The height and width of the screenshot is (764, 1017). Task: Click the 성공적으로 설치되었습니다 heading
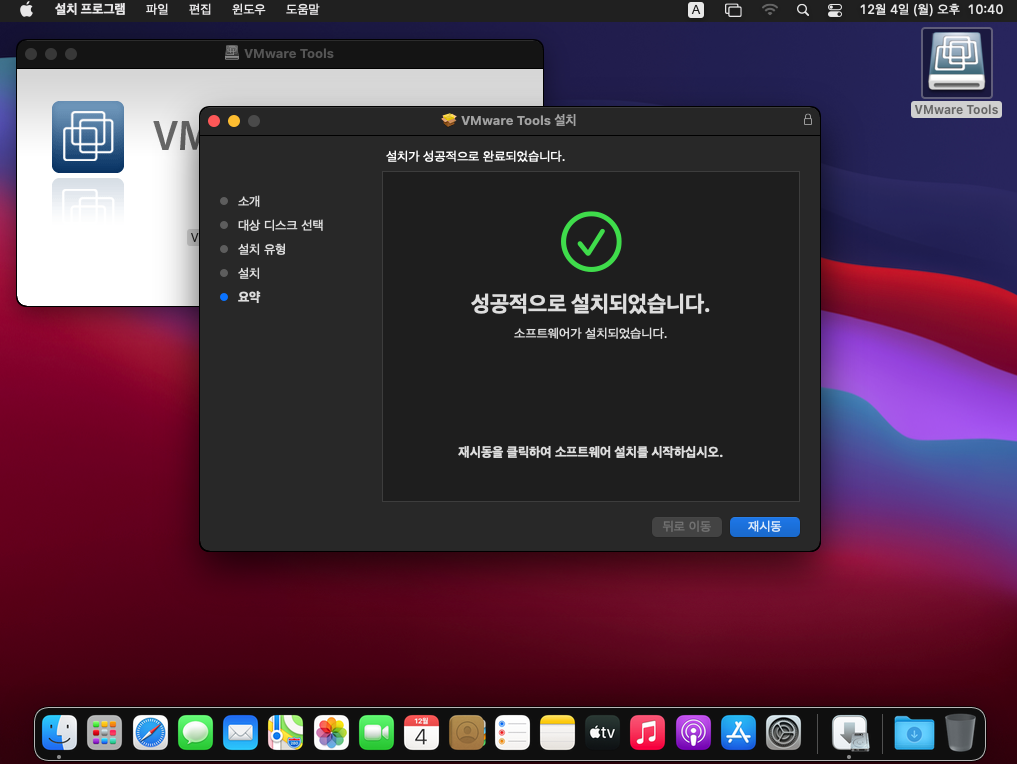(590, 303)
